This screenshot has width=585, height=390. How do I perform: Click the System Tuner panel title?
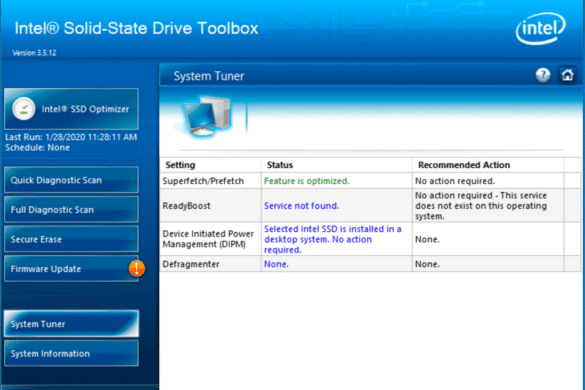pyautogui.click(x=209, y=76)
